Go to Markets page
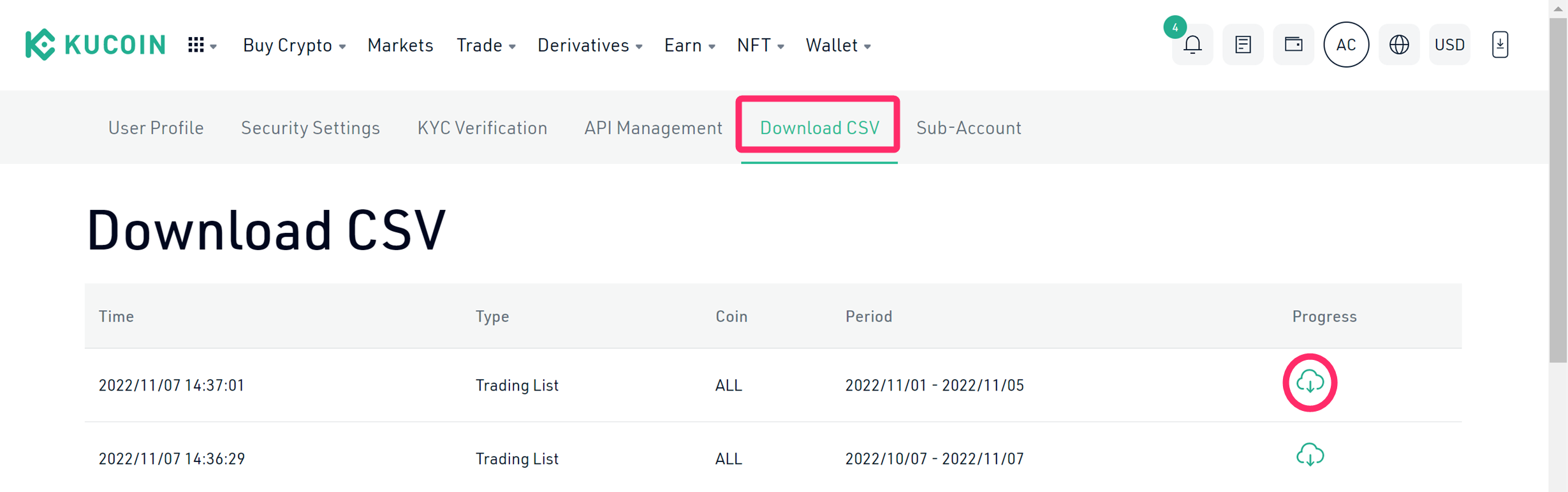 pyautogui.click(x=400, y=45)
